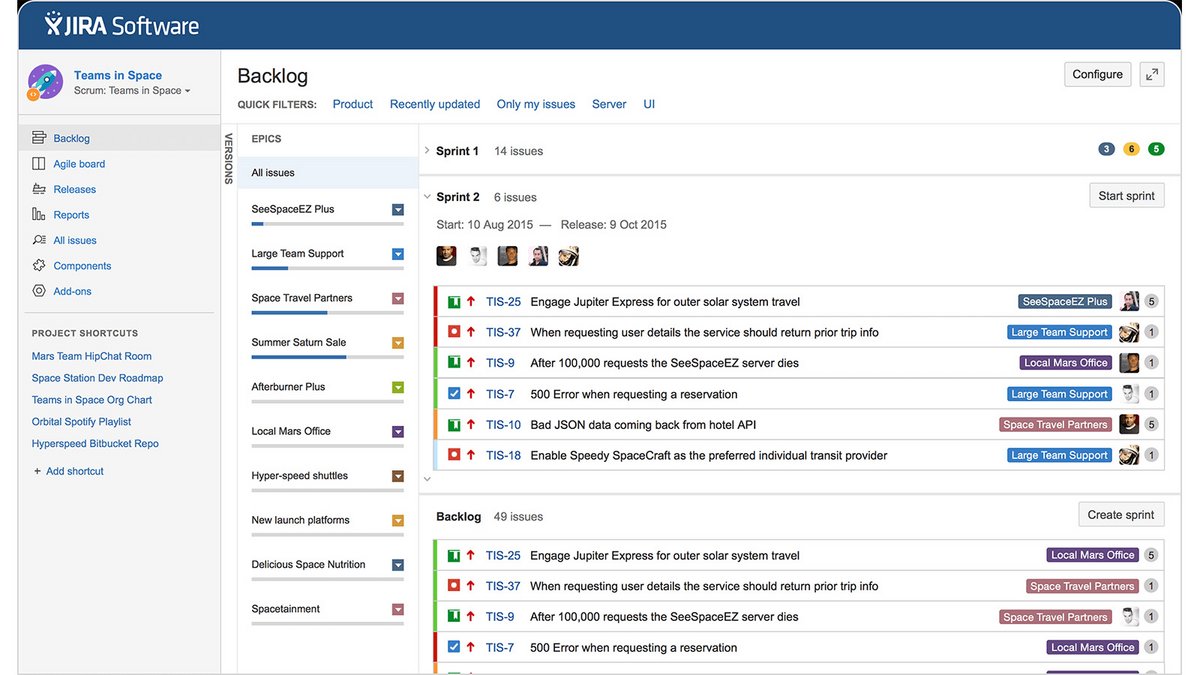This screenshot has height=675, width=1200.
Task: Click the Backlog sidebar icon
Action: pos(39,138)
